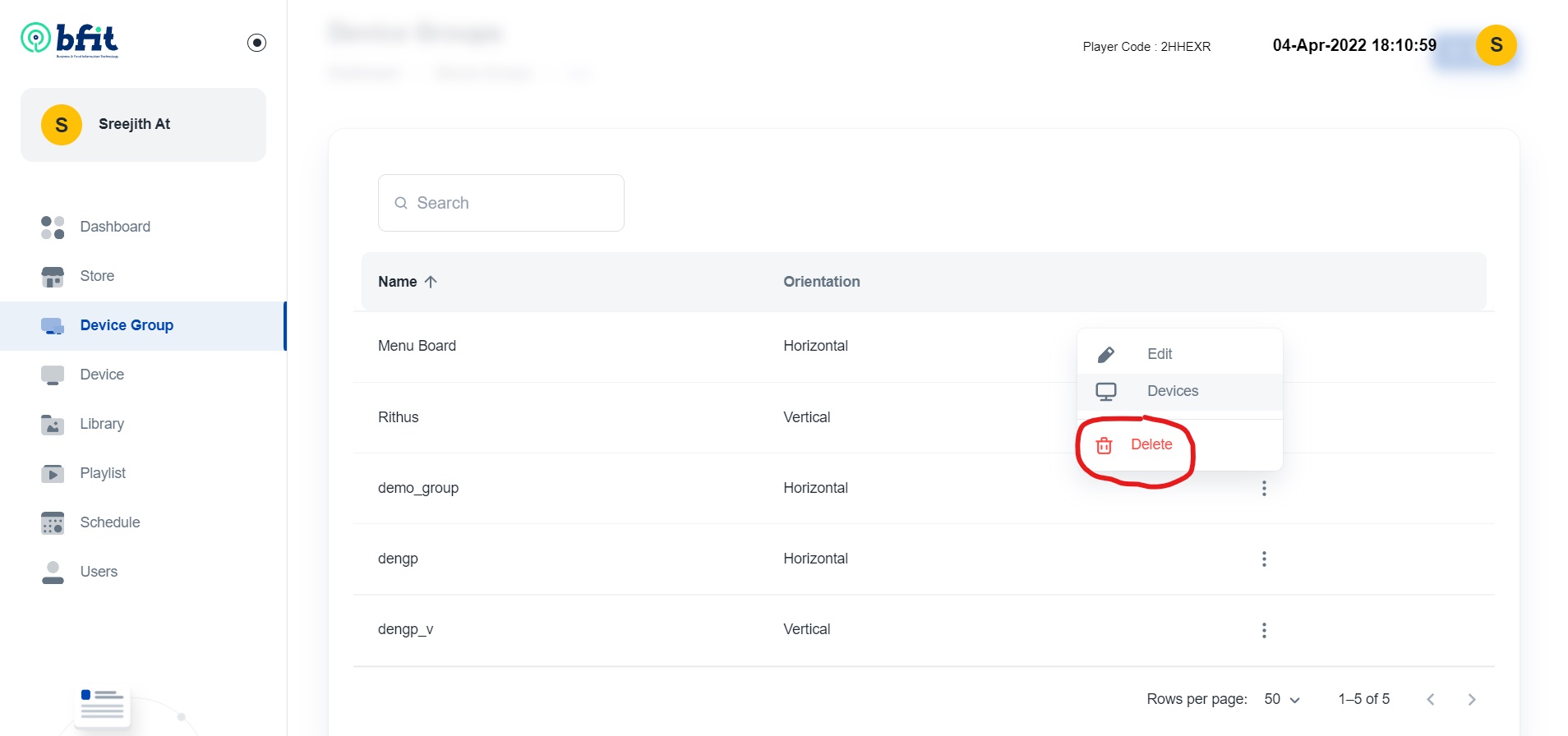This screenshot has width=1568, height=736.
Task: Choose Delete from the context menu
Action: tap(1180, 445)
